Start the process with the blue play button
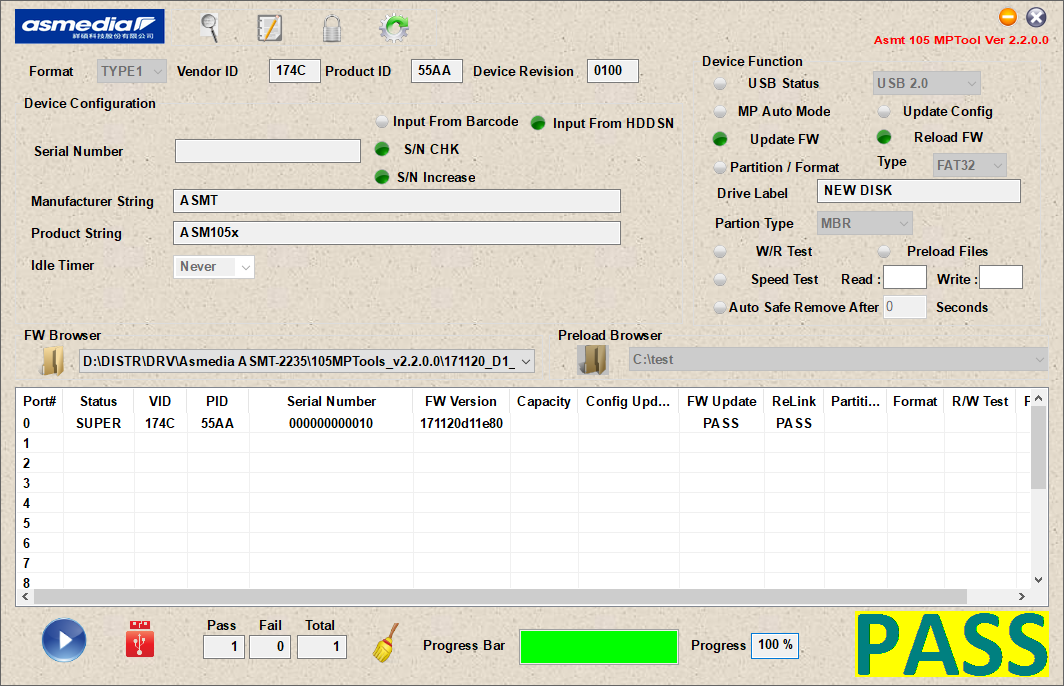The image size is (1064, 686). coord(64,640)
